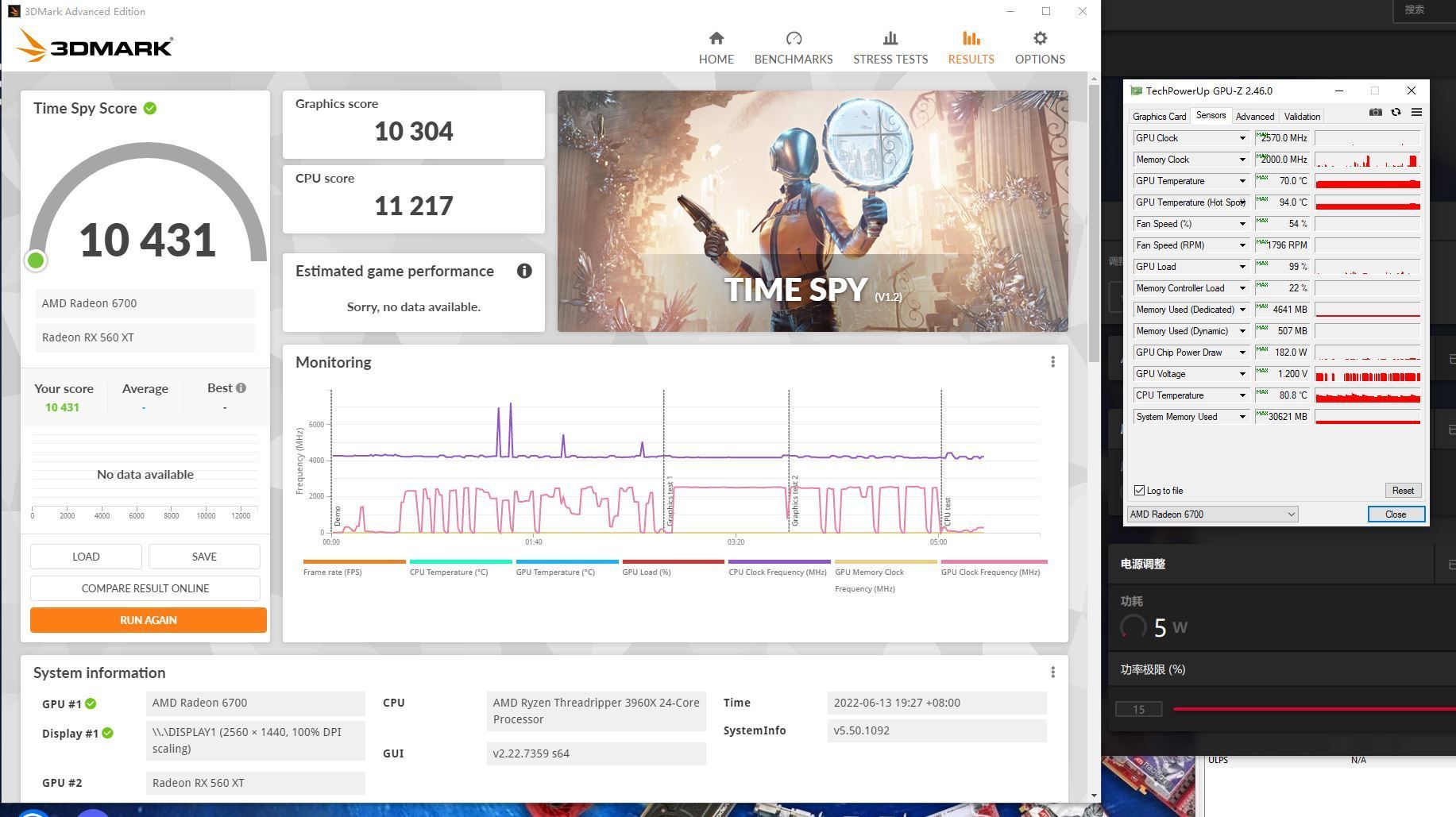Expand Fan Speed (RPM) sensor dropdown
1456x817 pixels.
[1242, 245]
